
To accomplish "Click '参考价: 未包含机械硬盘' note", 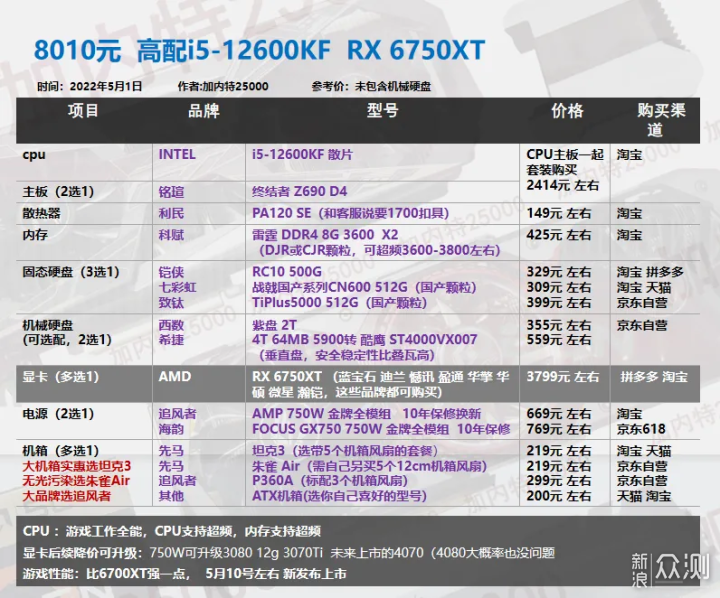I will [371, 86].
